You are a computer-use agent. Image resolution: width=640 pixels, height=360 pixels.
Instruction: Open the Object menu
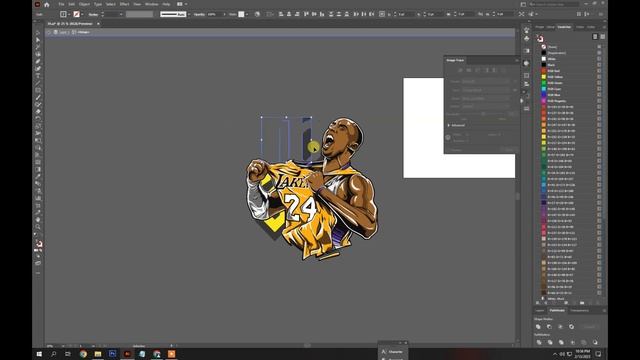[84, 4]
